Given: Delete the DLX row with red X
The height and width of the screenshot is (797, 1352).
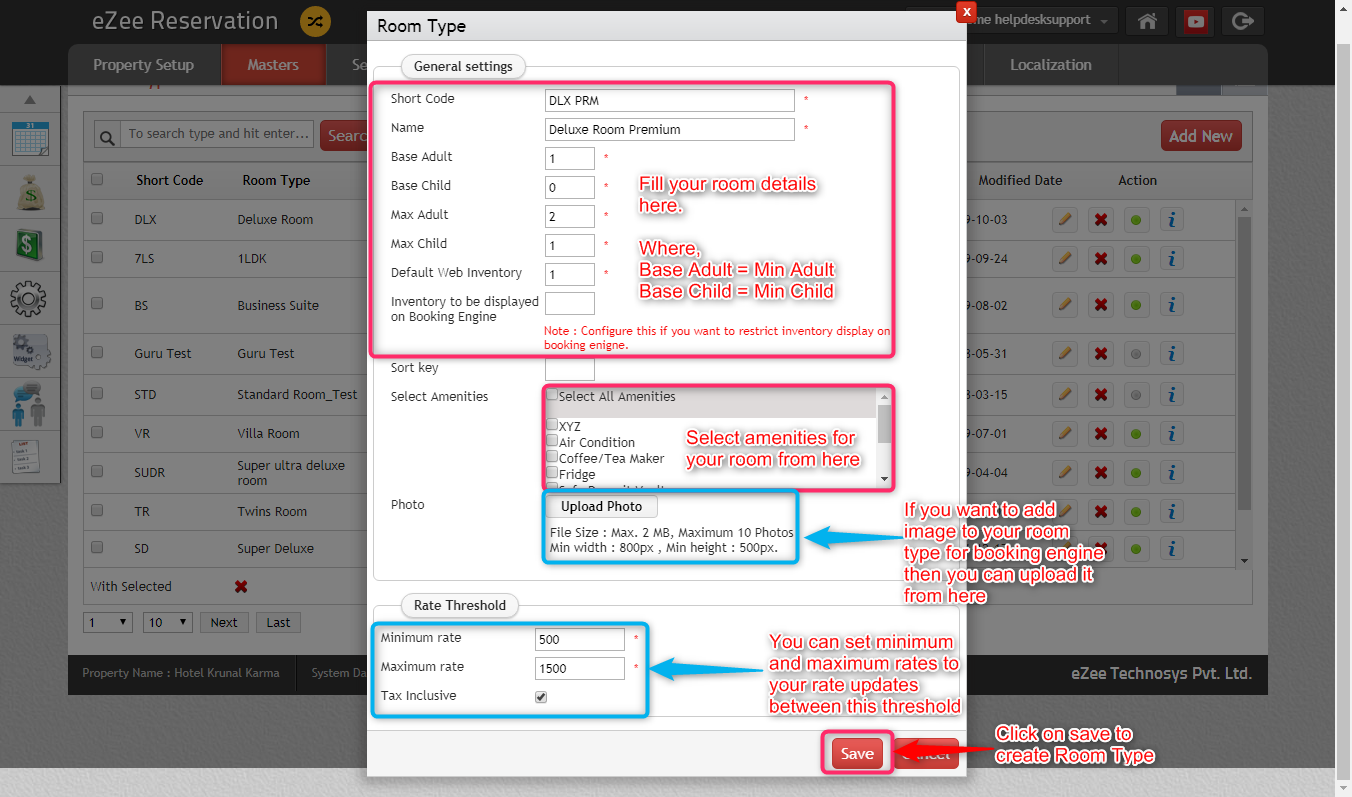Looking at the screenshot, I should click(1101, 219).
